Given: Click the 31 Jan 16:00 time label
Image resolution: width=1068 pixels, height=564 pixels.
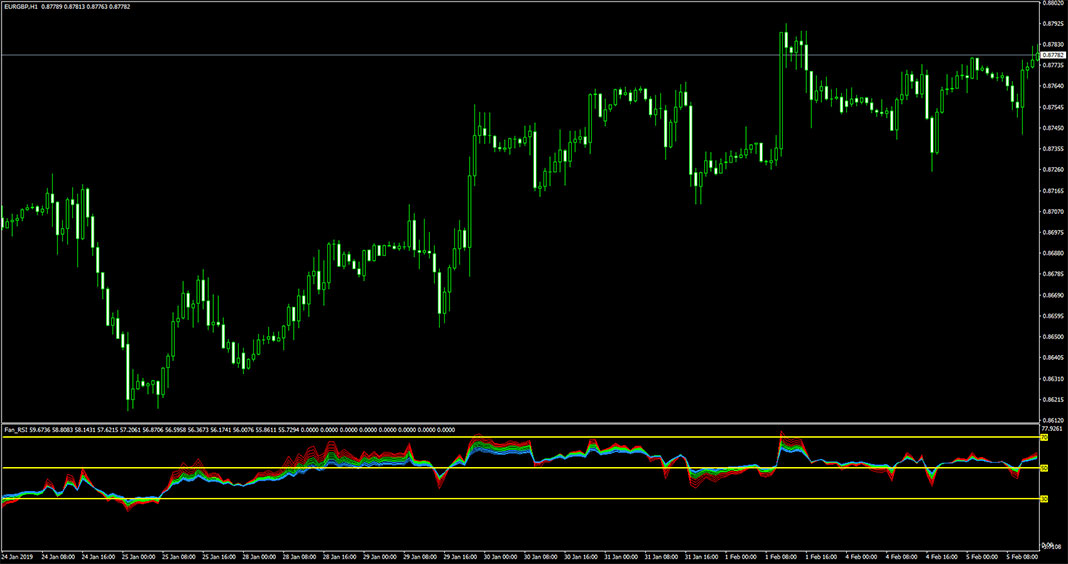Looking at the screenshot, I should coord(700,556).
